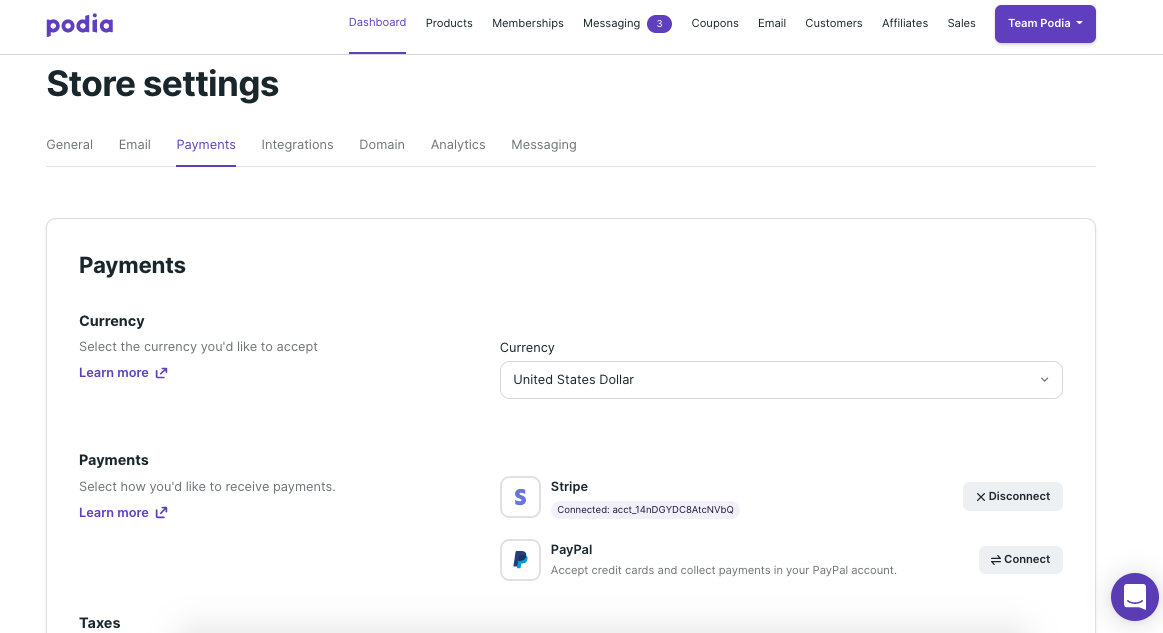Click the arrows icon on the Connect button

coord(995,559)
